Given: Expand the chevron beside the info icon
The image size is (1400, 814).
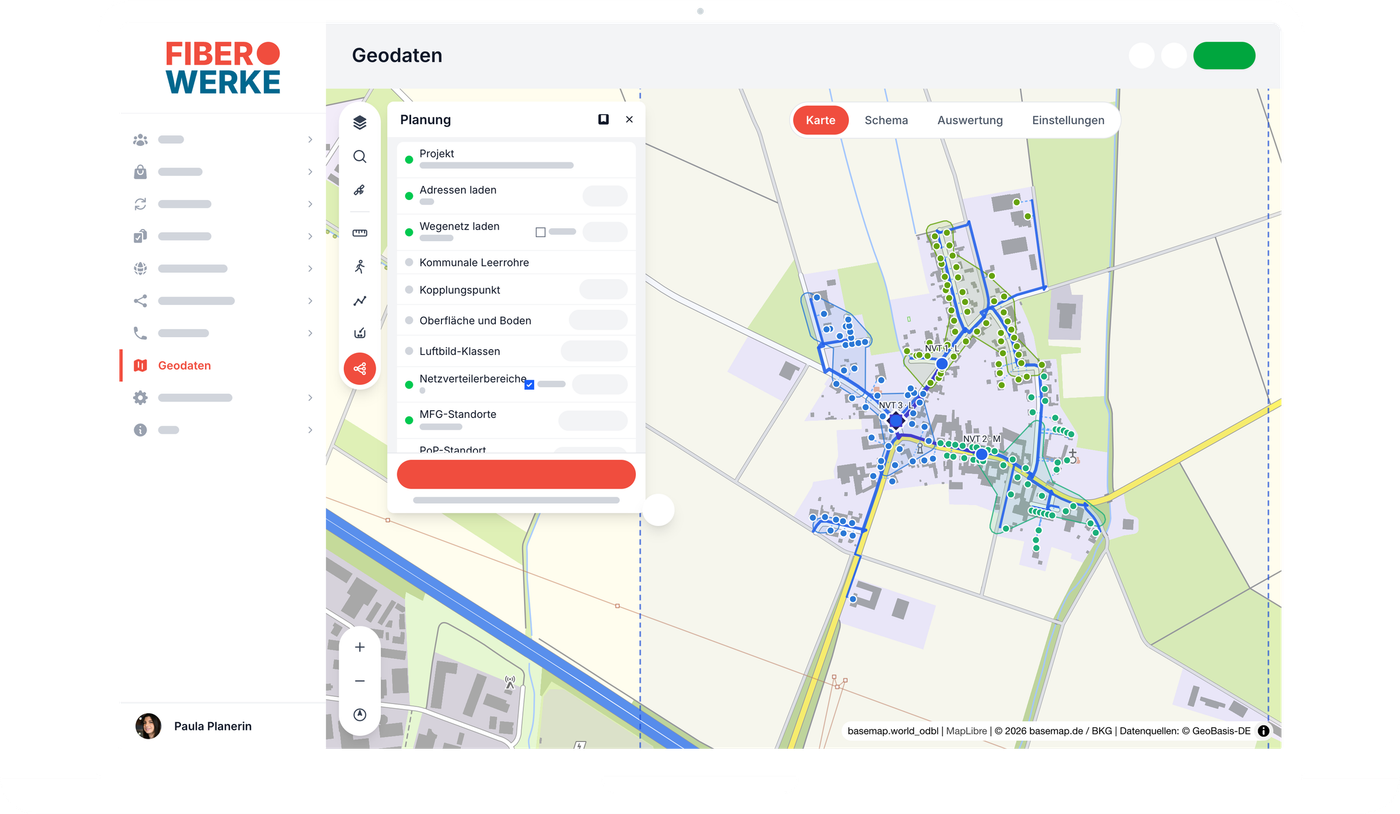Looking at the screenshot, I should coord(310,430).
